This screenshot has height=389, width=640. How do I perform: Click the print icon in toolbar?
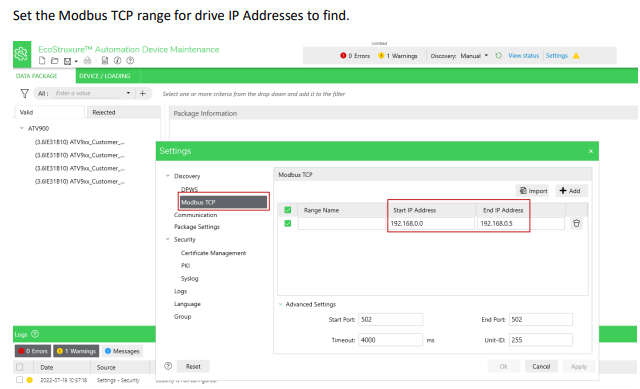87,61
